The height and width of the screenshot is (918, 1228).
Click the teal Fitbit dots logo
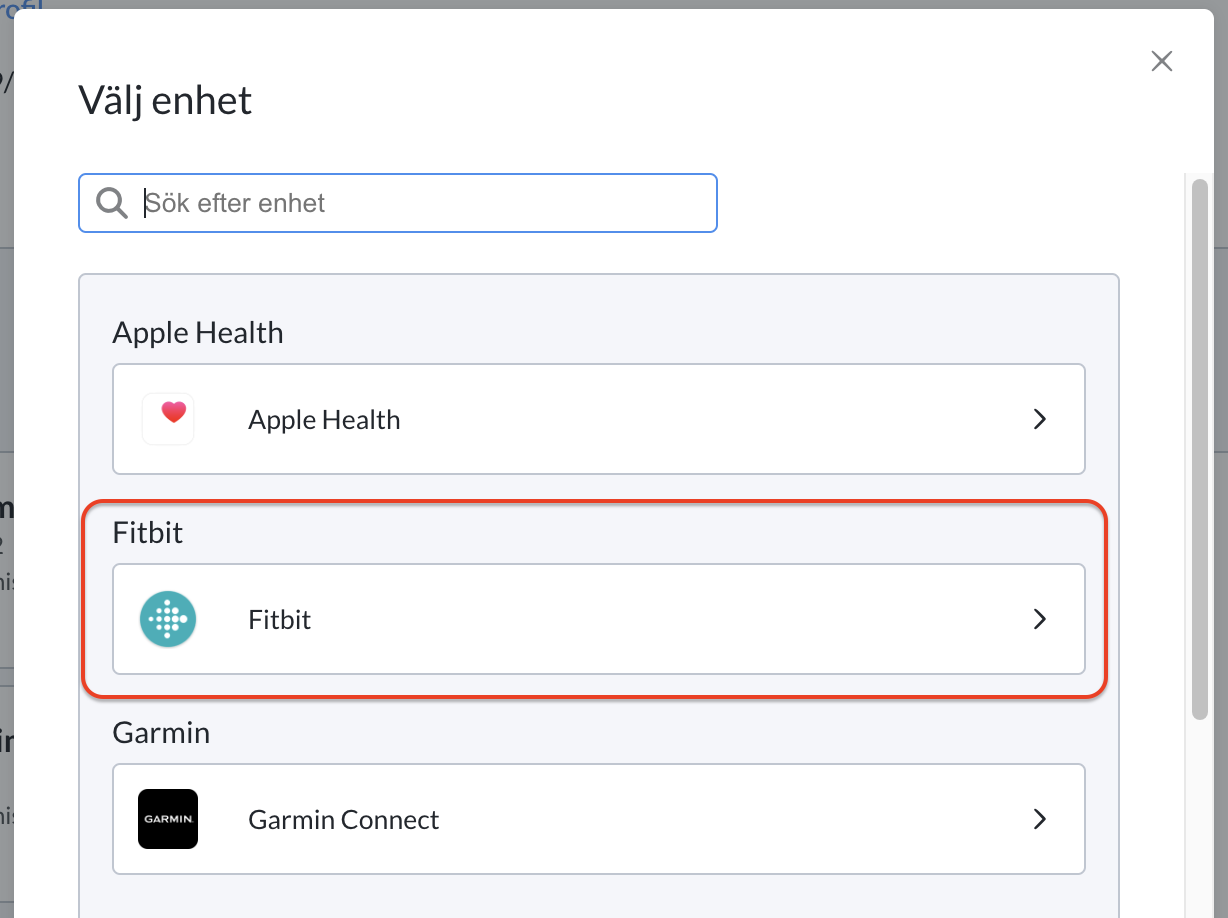coord(168,619)
